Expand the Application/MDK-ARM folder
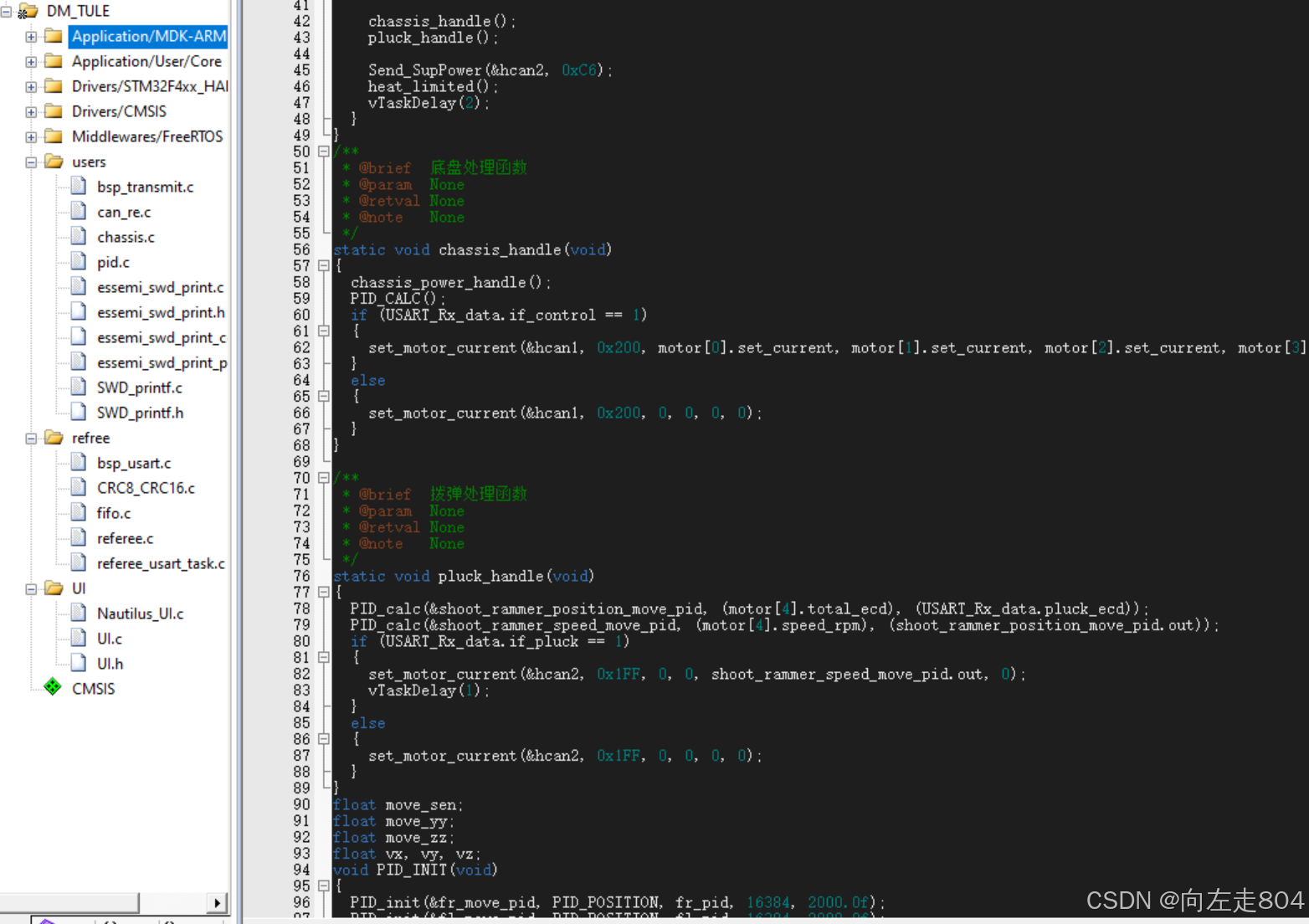 click(31, 37)
